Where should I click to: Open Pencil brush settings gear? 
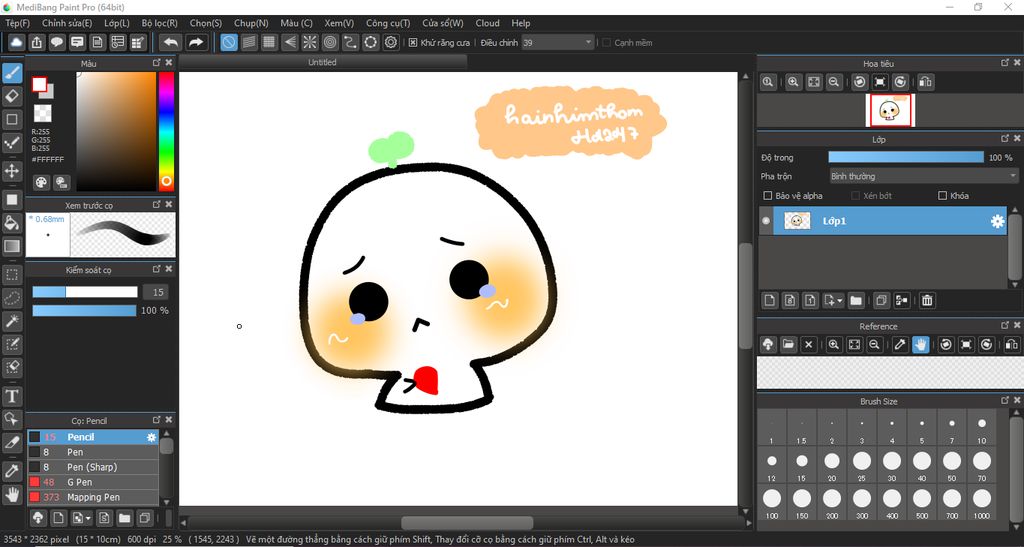click(152, 437)
